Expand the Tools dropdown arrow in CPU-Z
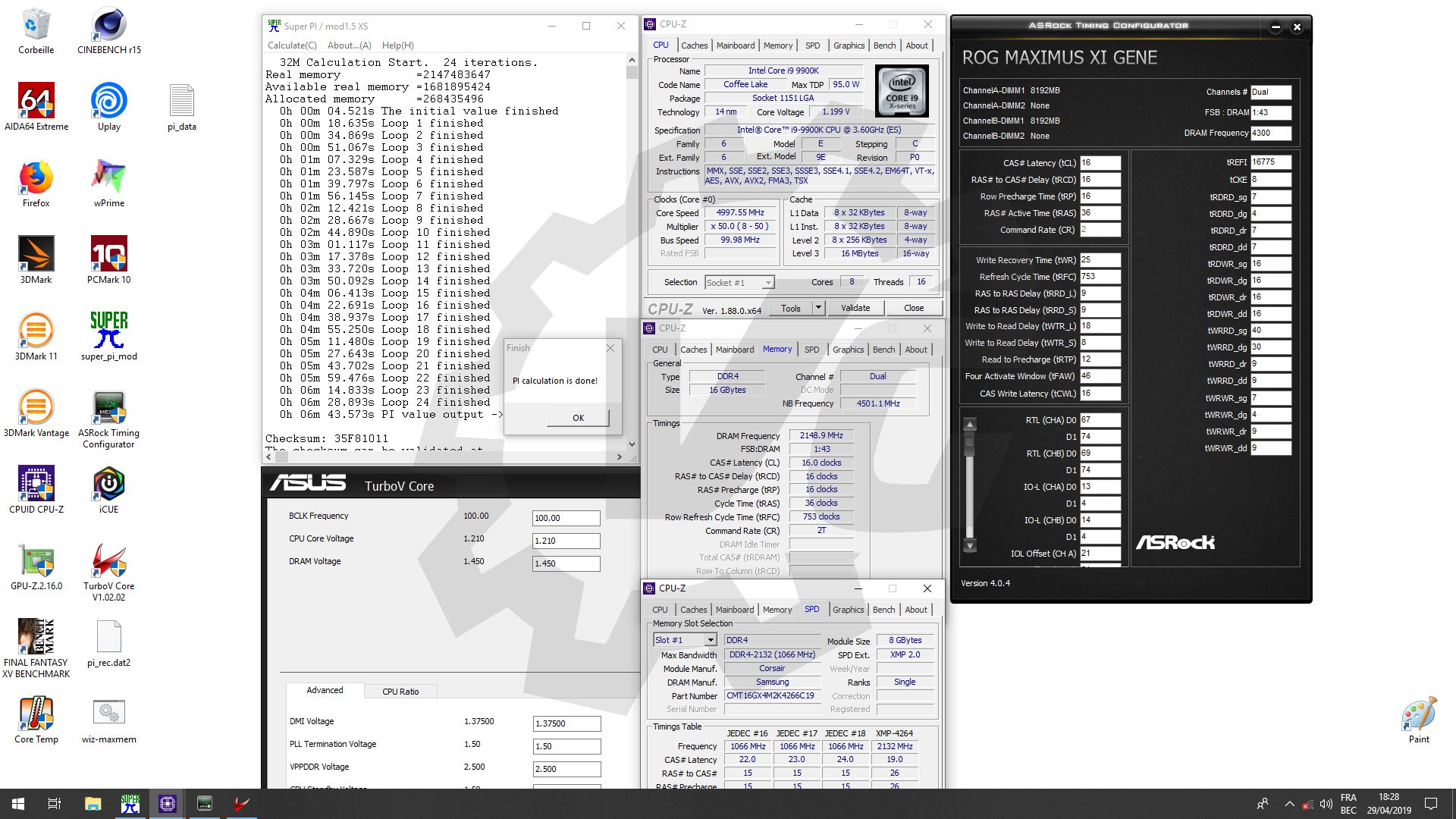Image resolution: width=1456 pixels, height=819 pixels. pyautogui.click(x=818, y=308)
